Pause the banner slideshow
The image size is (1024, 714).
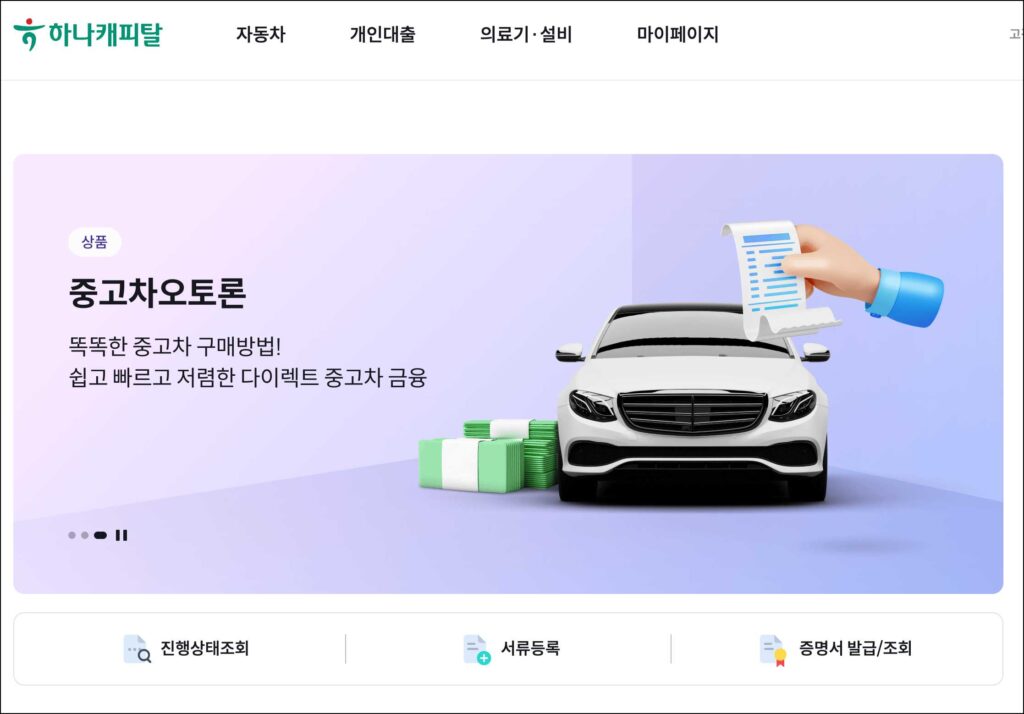[x=121, y=535]
